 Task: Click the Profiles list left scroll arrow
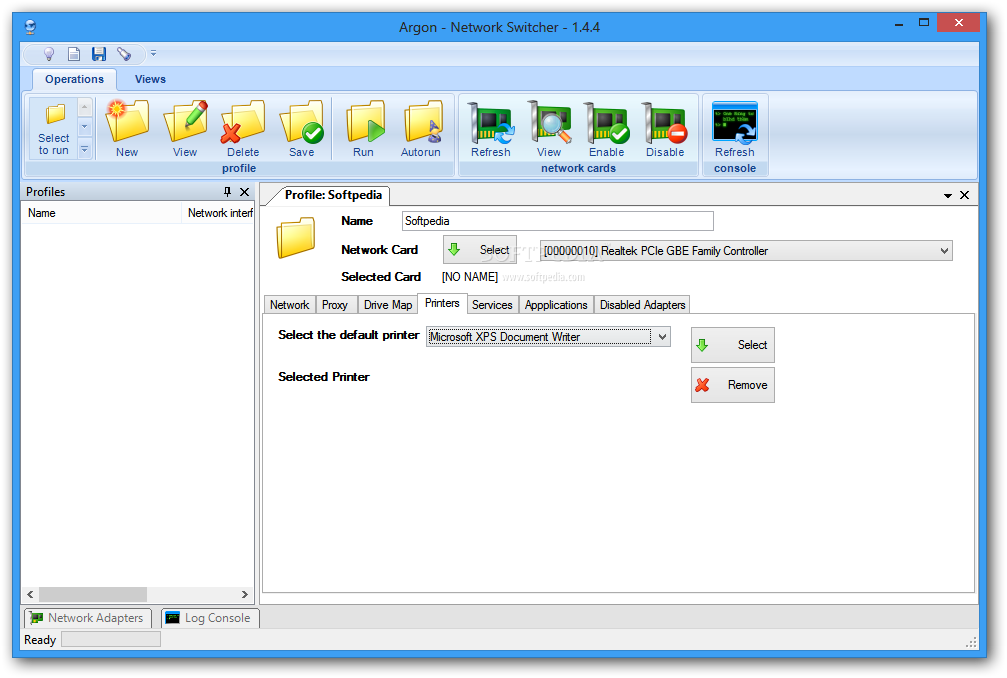[x=30, y=595]
